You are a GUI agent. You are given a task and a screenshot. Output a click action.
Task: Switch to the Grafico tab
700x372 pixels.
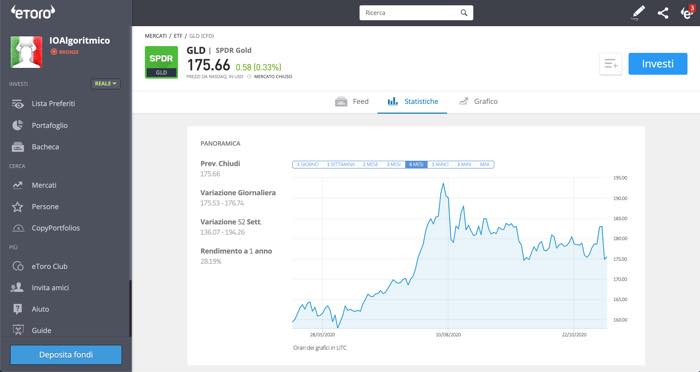click(x=478, y=101)
